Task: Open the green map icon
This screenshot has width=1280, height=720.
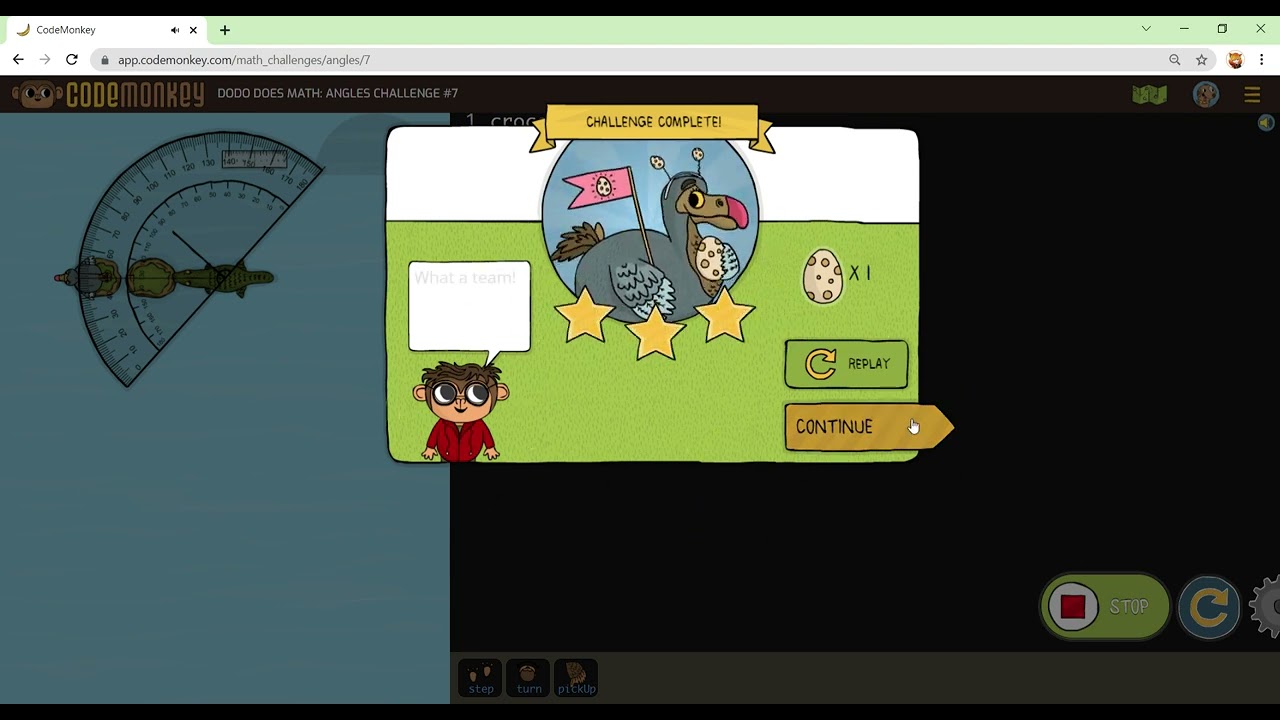Action: point(1150,95)
